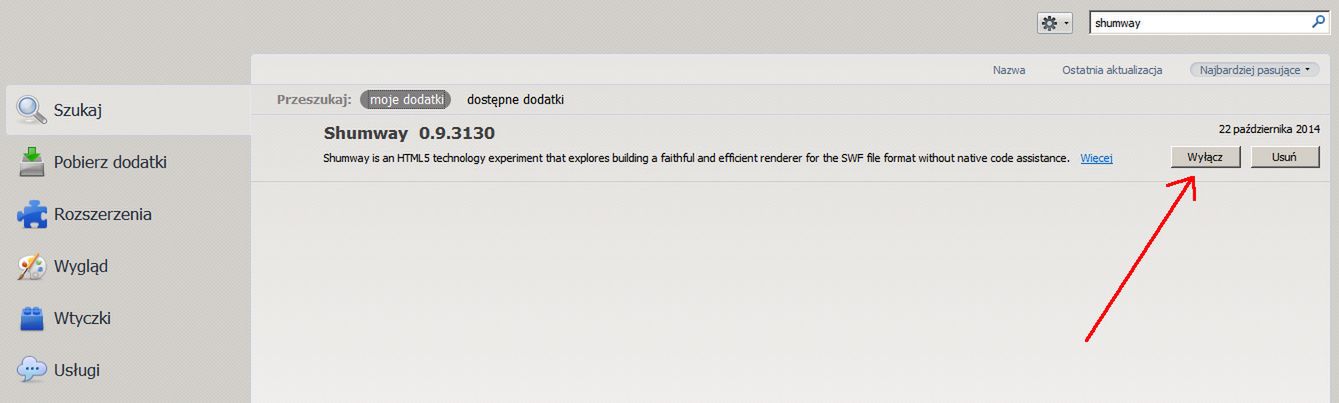Remove Shumway using the Usuń button

tap(1285, 158)
